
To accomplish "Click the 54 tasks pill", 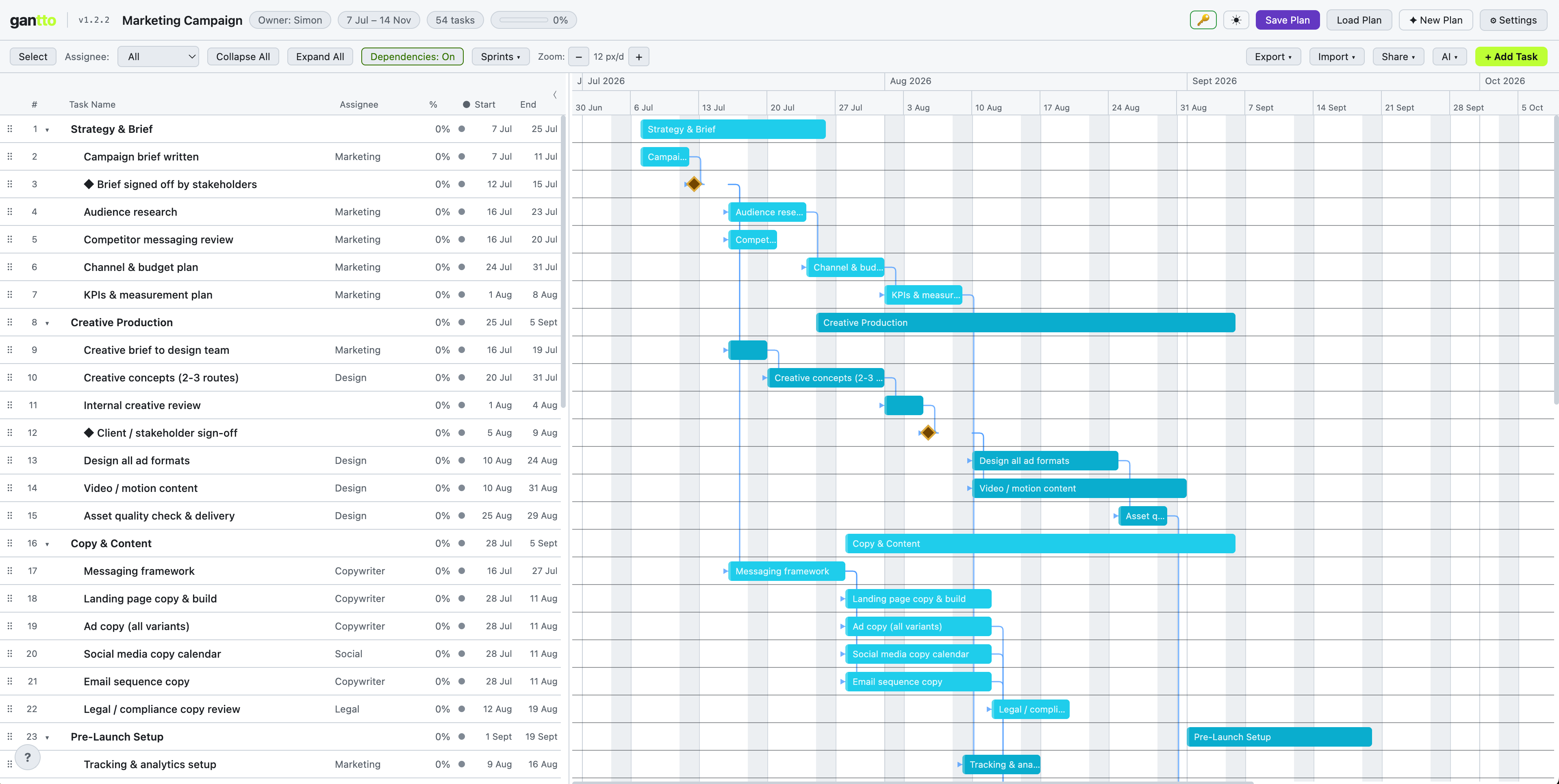I will tap(455, 20).
